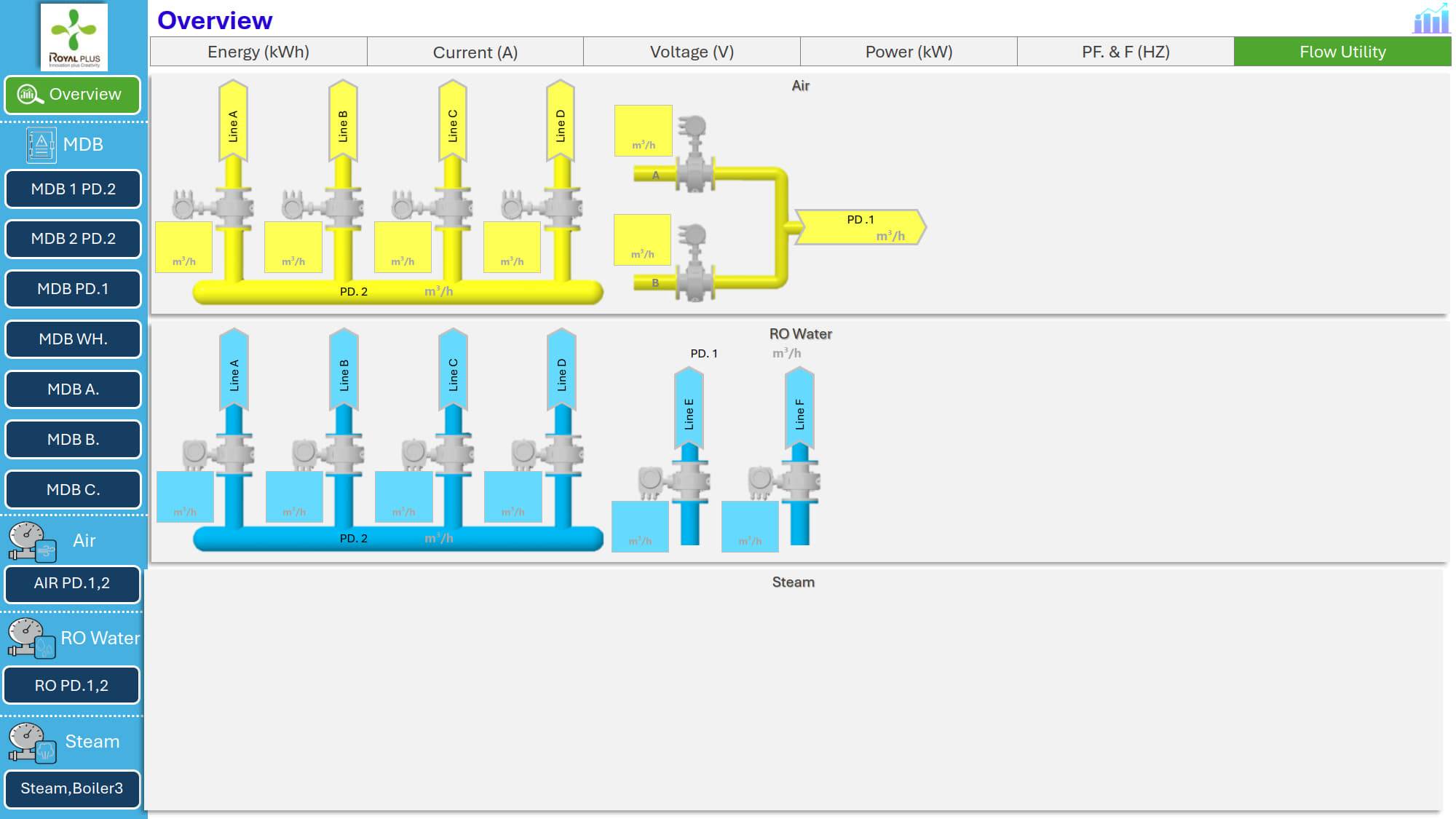Screen dimensions: 1456x819
Task: Click the yellow Line B arrow in Air
Action: point(343,121)
